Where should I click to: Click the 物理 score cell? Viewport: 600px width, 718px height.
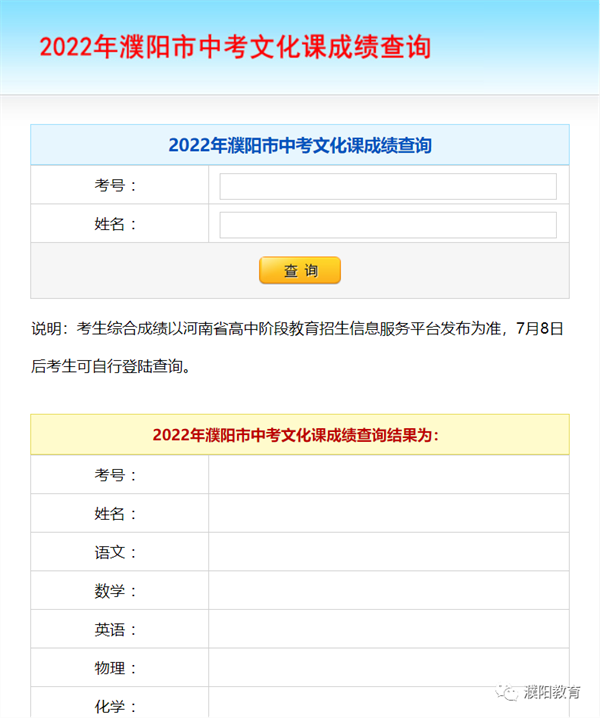389,667
